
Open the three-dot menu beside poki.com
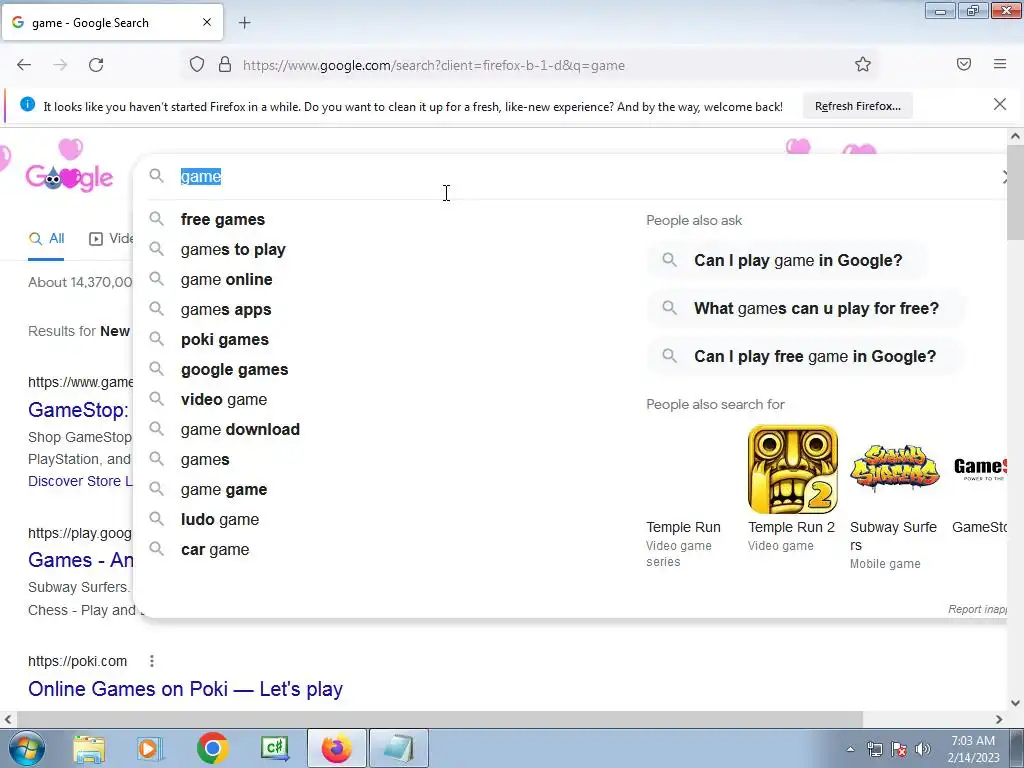click(152, 661)
